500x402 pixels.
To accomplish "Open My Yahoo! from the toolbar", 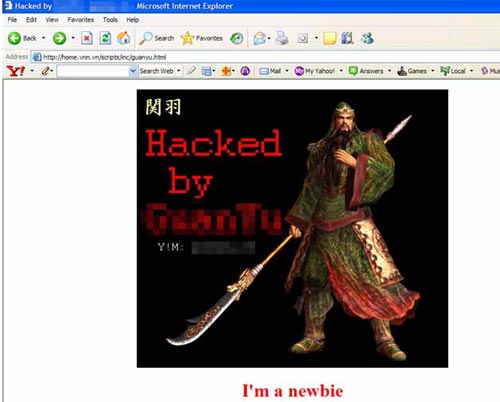I will click(314, 71).
